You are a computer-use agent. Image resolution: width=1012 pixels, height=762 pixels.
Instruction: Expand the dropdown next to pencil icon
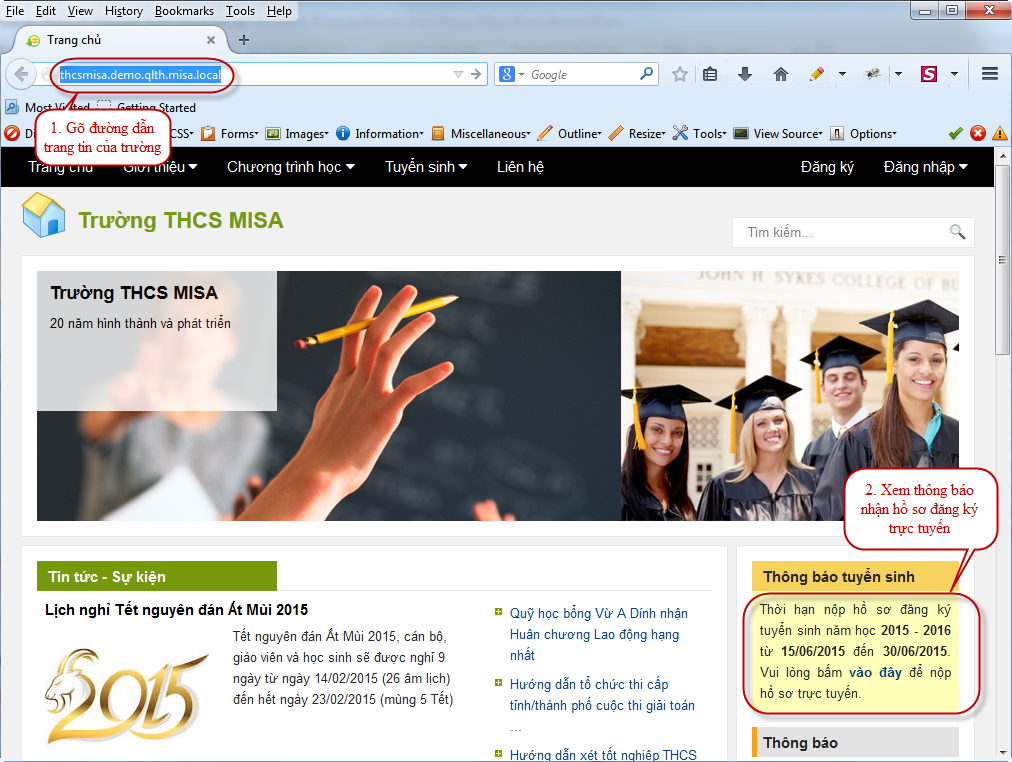click(x=842, y=74)
